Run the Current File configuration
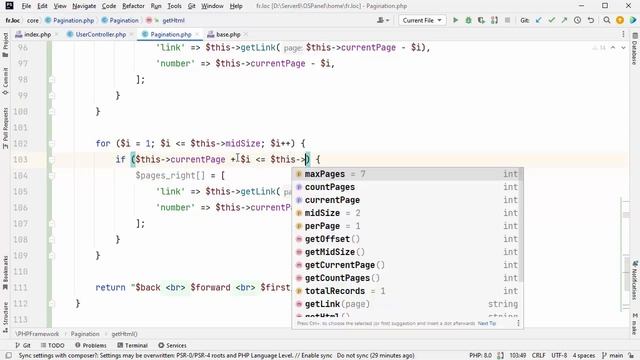640x360 pixels. pyautogui.click(x=455, y=20)
